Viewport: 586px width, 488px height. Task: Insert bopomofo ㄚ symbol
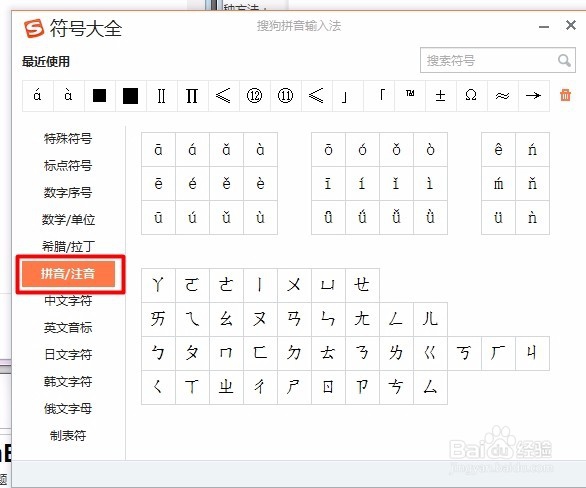coord(158,285)
